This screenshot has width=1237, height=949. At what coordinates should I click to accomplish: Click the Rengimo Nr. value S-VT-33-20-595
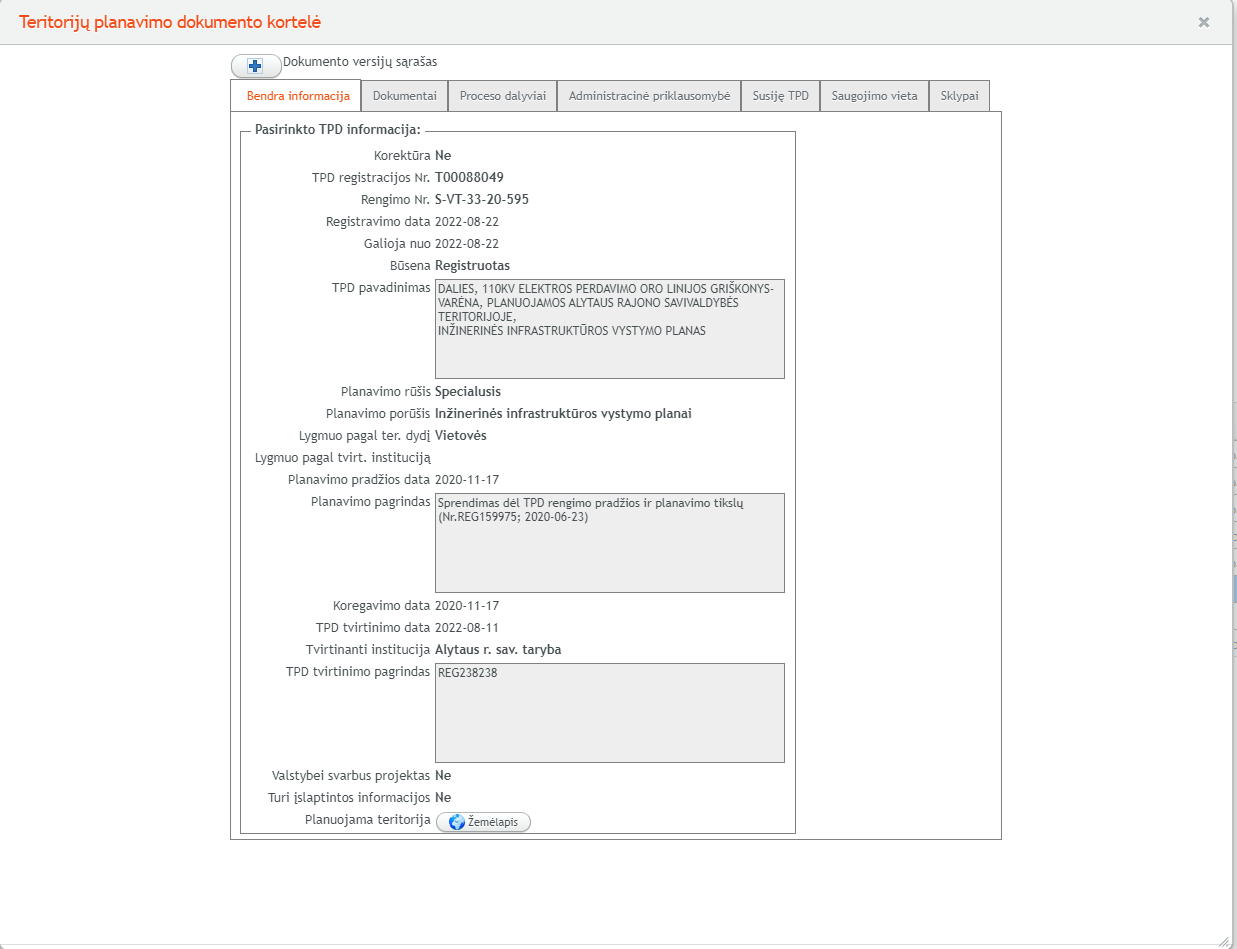click(x=481, y=200)
